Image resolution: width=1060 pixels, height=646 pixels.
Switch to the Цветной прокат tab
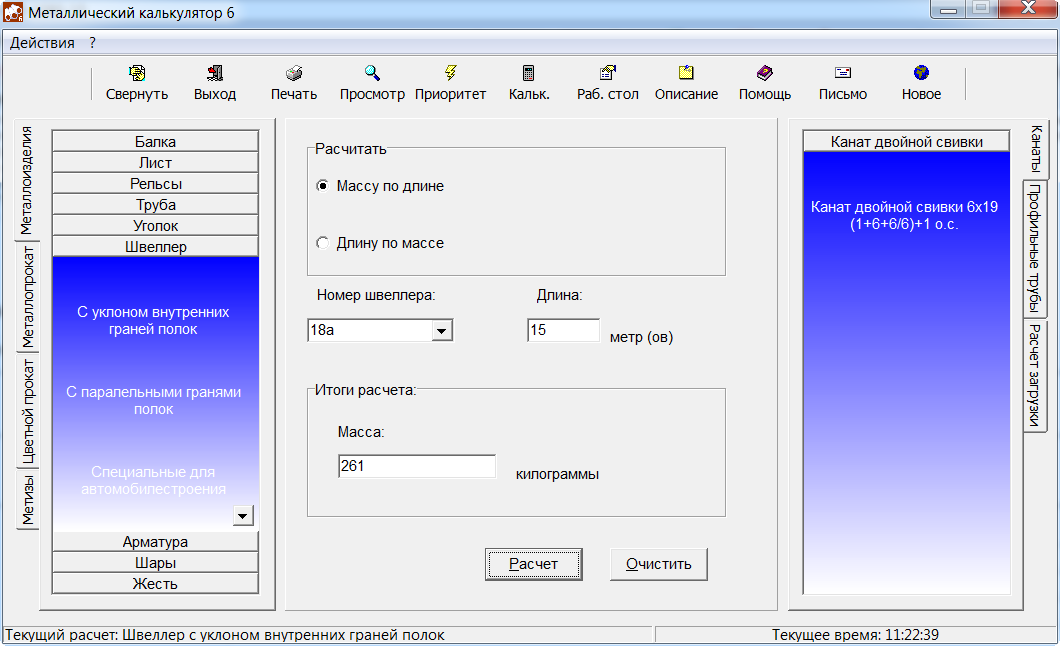(28, 411)
